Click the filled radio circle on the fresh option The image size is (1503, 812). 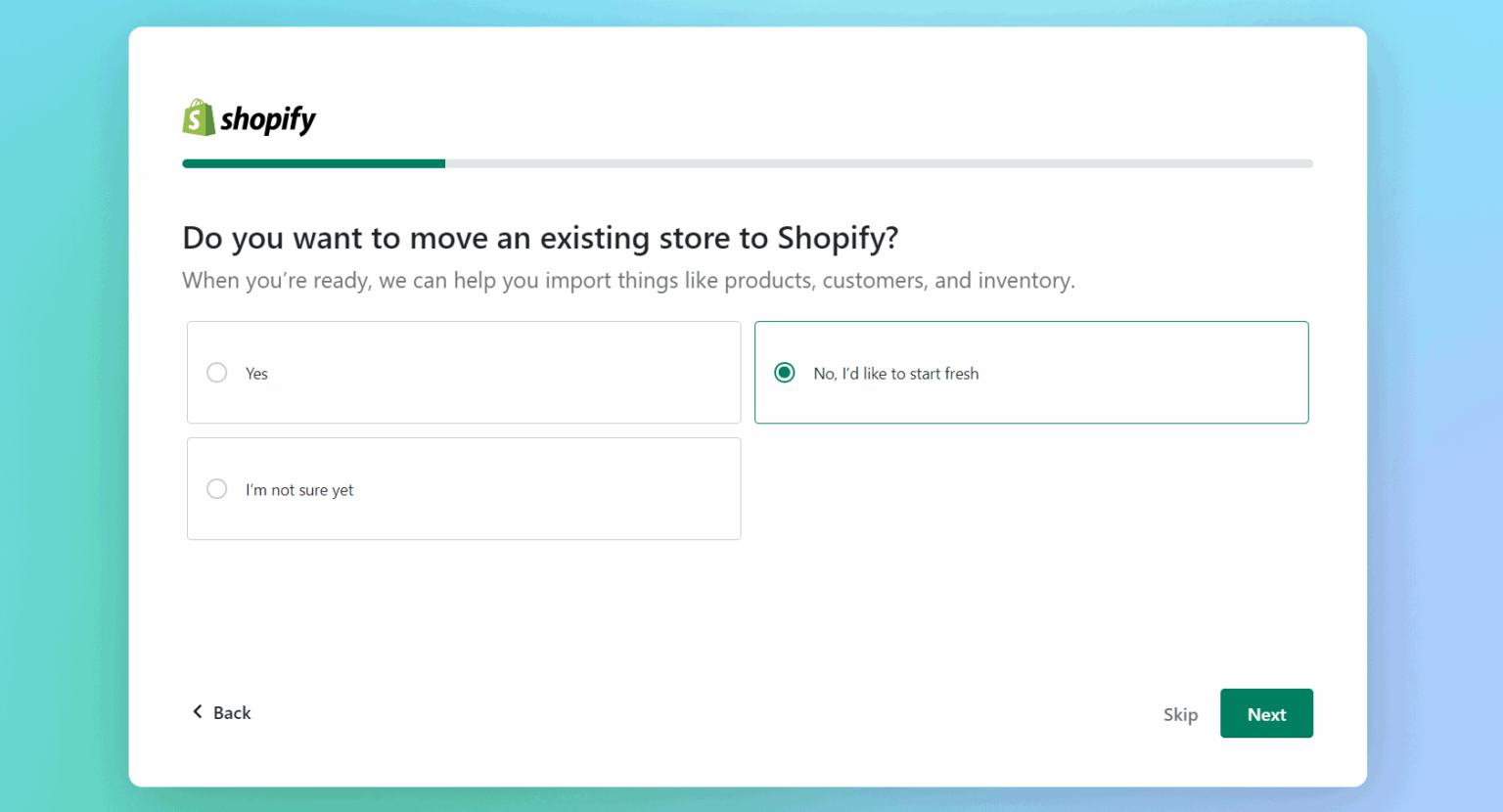784,373
